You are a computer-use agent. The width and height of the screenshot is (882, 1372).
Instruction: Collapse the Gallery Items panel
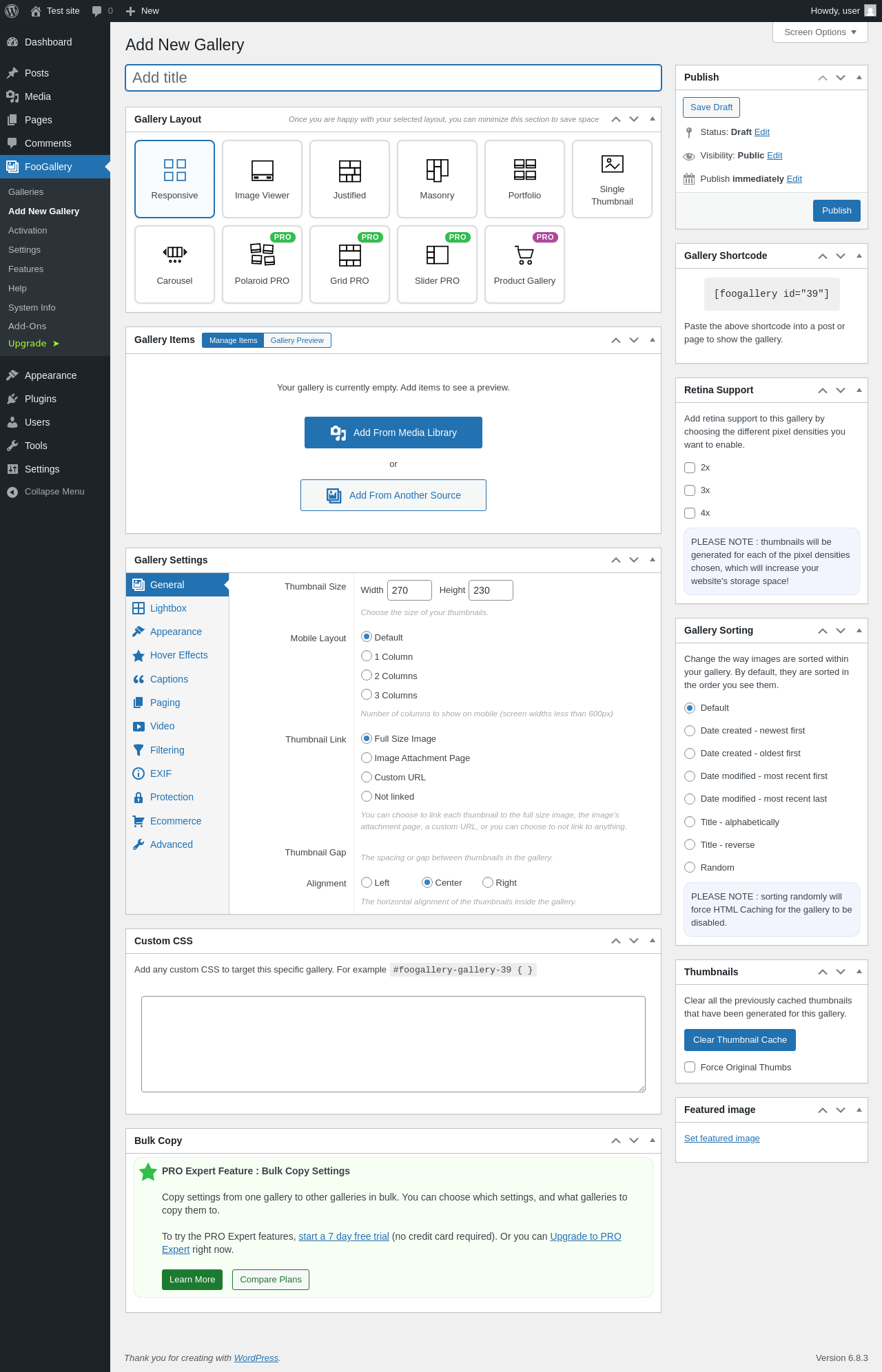pos(653,340)
